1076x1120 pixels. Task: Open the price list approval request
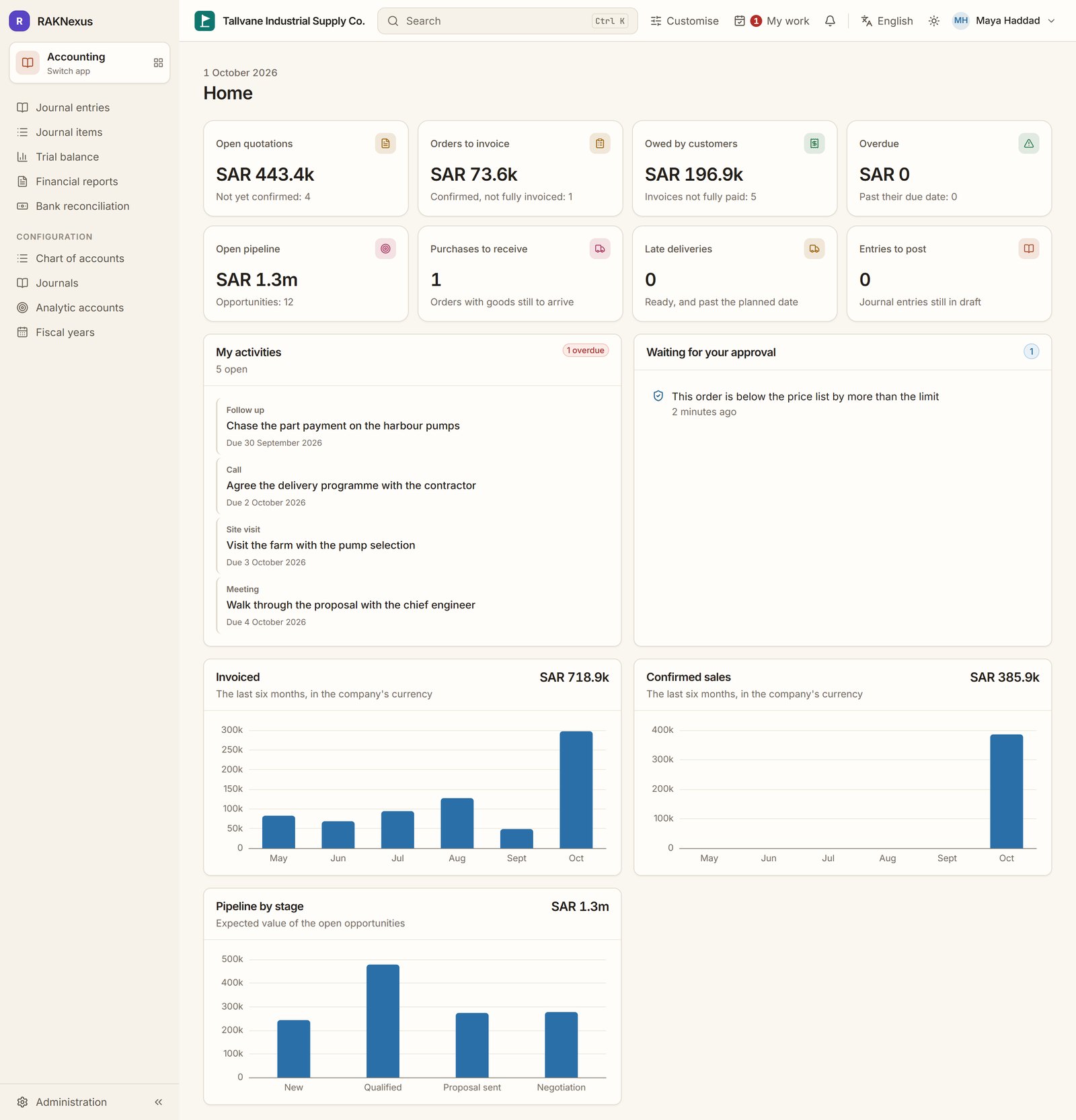(x=843, y=403)
